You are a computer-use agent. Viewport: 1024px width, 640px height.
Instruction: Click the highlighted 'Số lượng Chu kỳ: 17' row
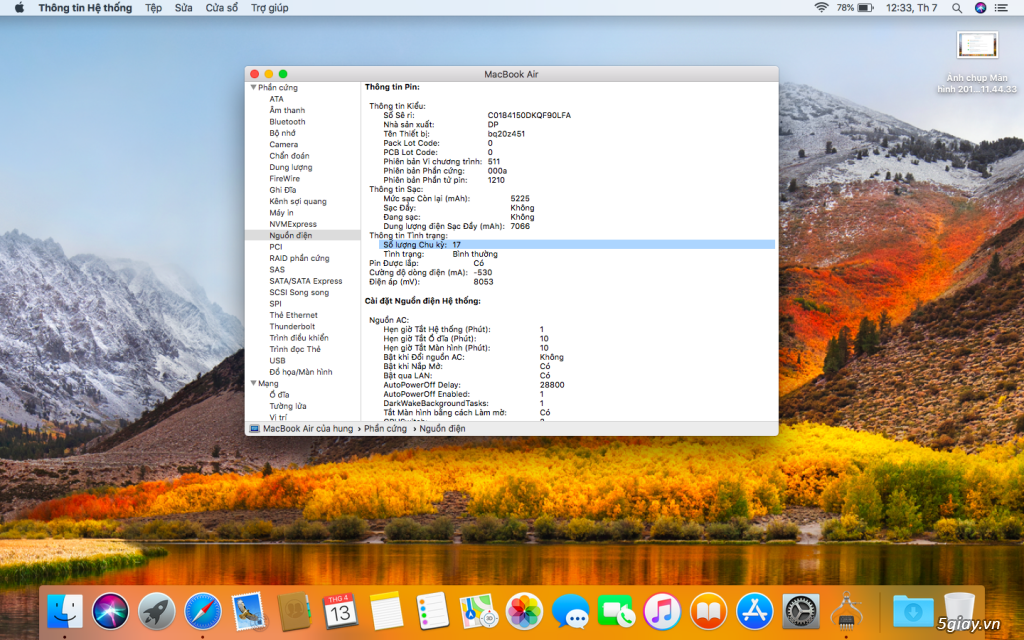(577, 245)
